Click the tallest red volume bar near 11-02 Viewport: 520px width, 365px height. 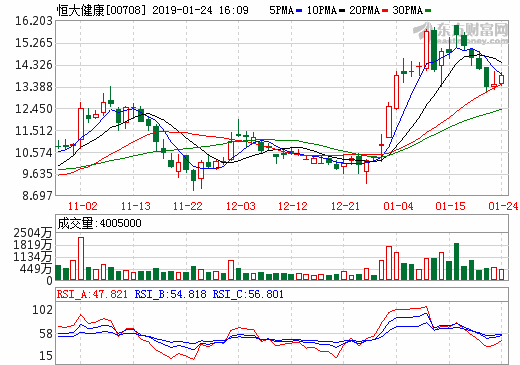(x=81, y=259)
